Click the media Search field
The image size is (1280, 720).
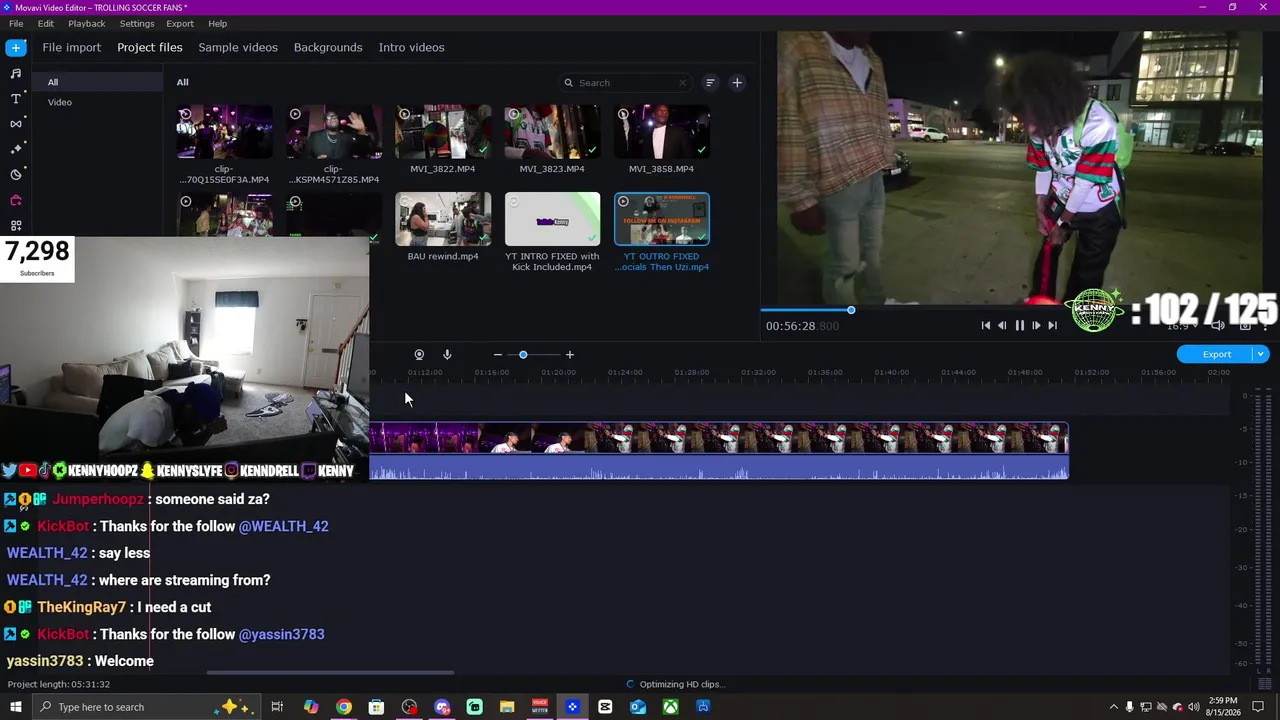(626, 83)
